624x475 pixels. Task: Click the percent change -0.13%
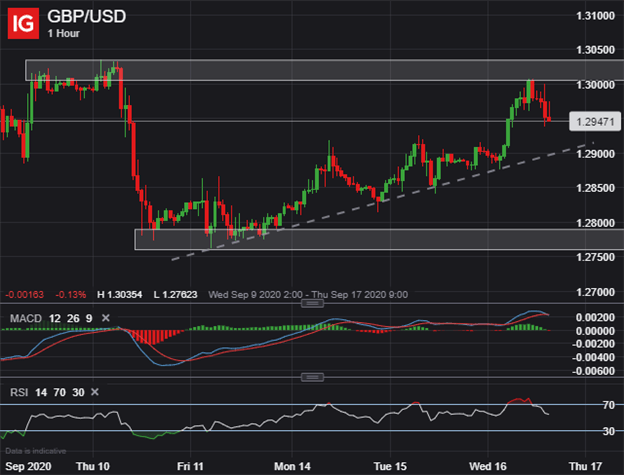point(70,295)
